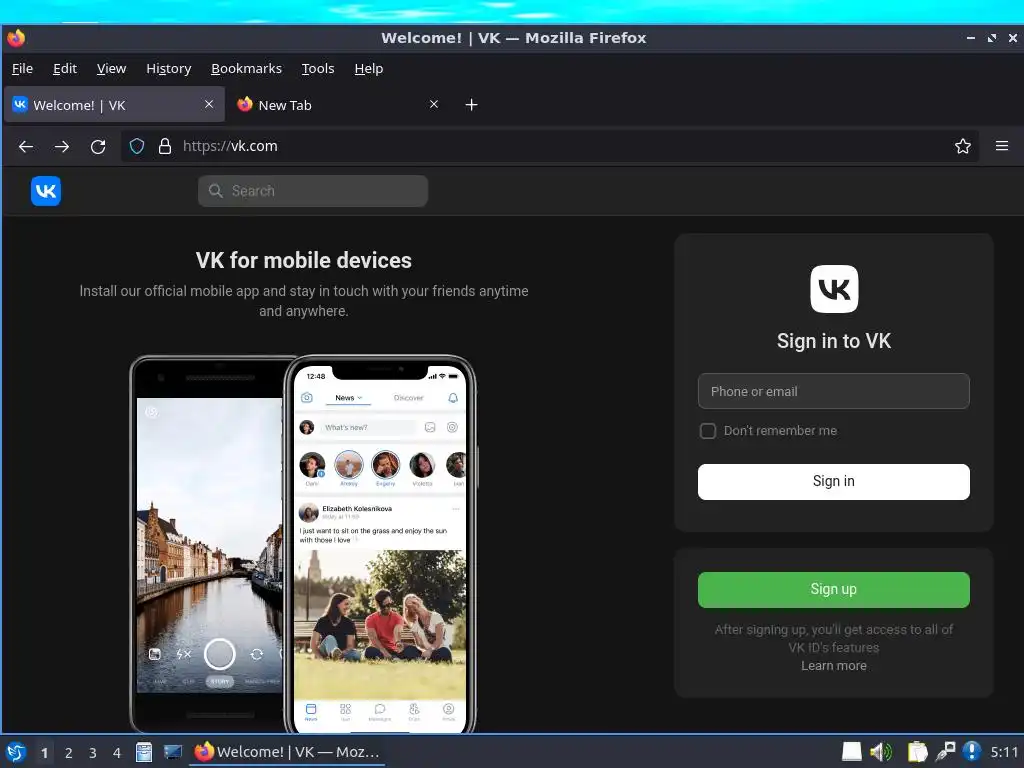This screenshot has height=768, width=1024.
Task: Go back with the browser back arrow
Action: (x=26, y=146)
